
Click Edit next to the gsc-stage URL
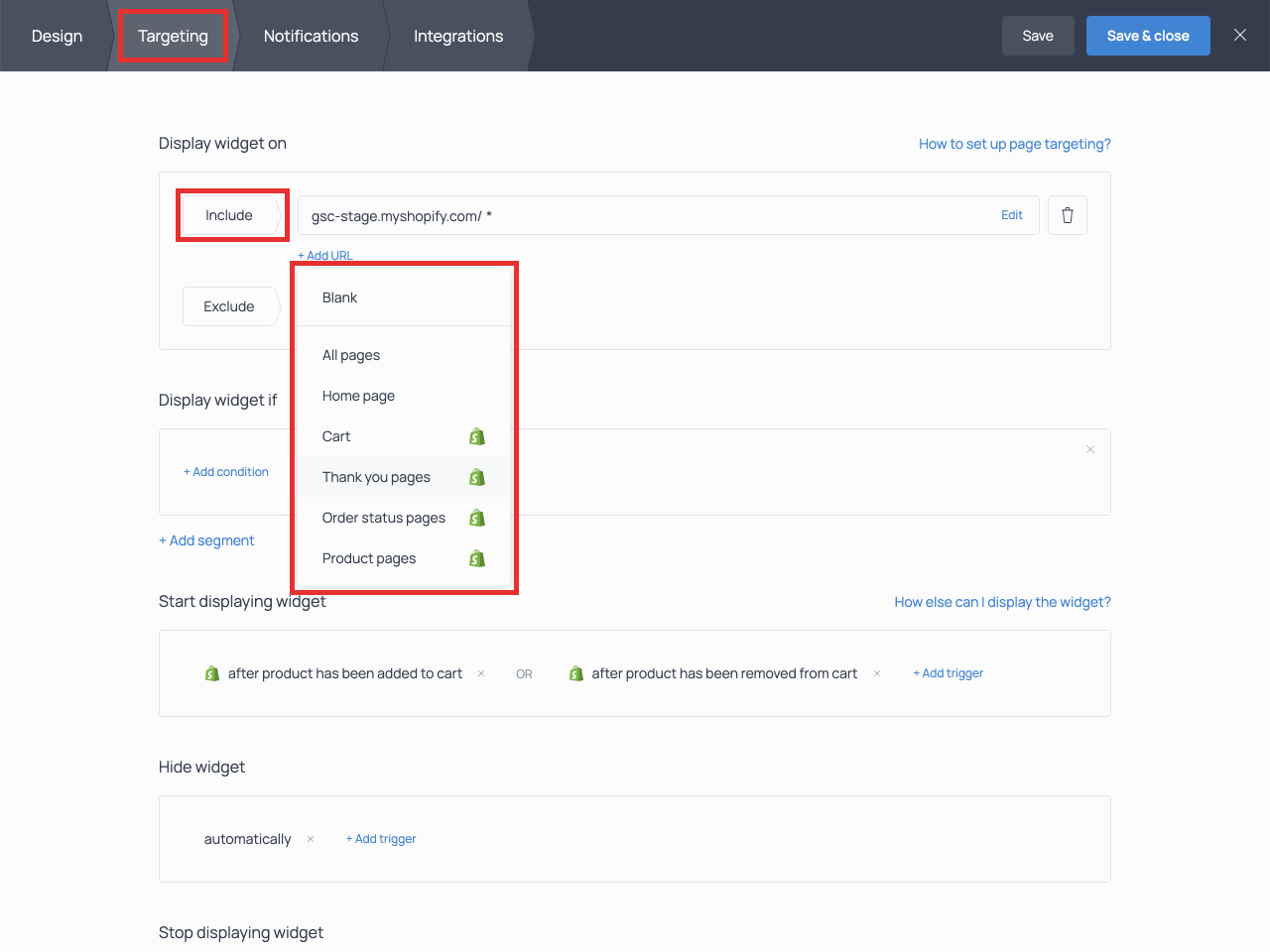pos(1011,214)
